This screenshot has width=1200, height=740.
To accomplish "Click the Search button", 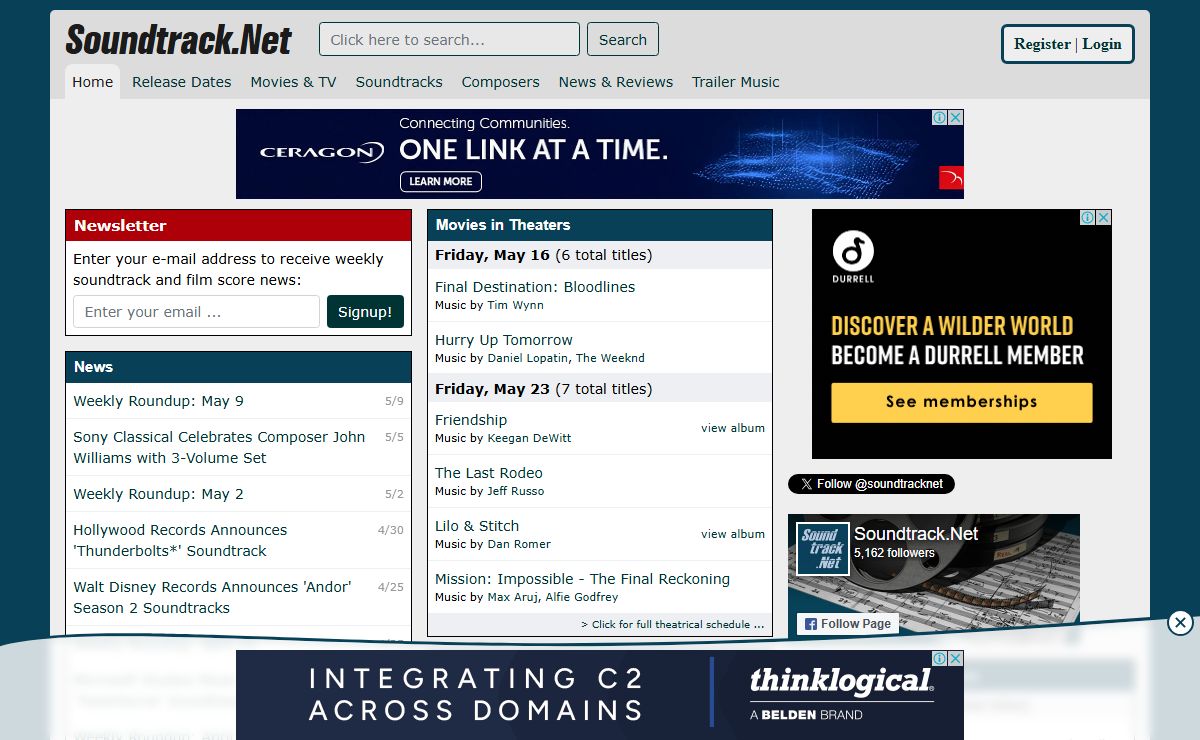I will [623, 40].
